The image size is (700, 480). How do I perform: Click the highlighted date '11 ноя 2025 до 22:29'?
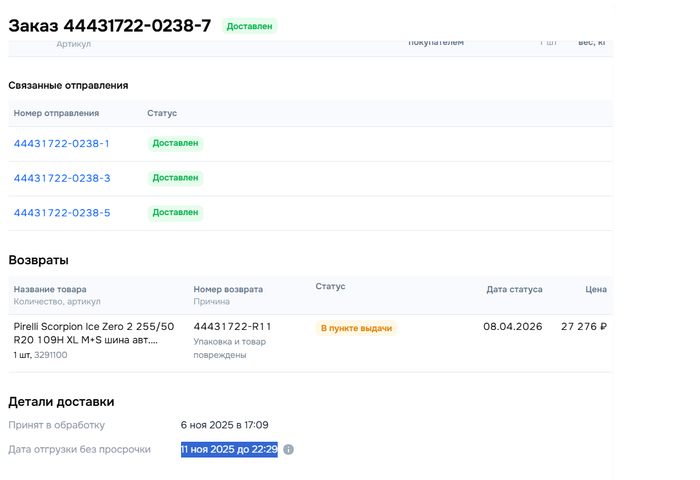click(229, 450)
